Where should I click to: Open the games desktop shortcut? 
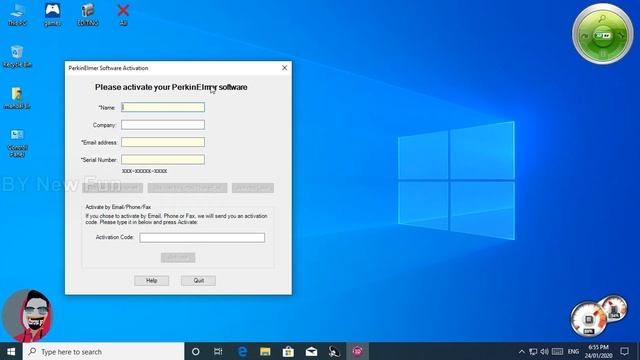click(x=52, y=14)
